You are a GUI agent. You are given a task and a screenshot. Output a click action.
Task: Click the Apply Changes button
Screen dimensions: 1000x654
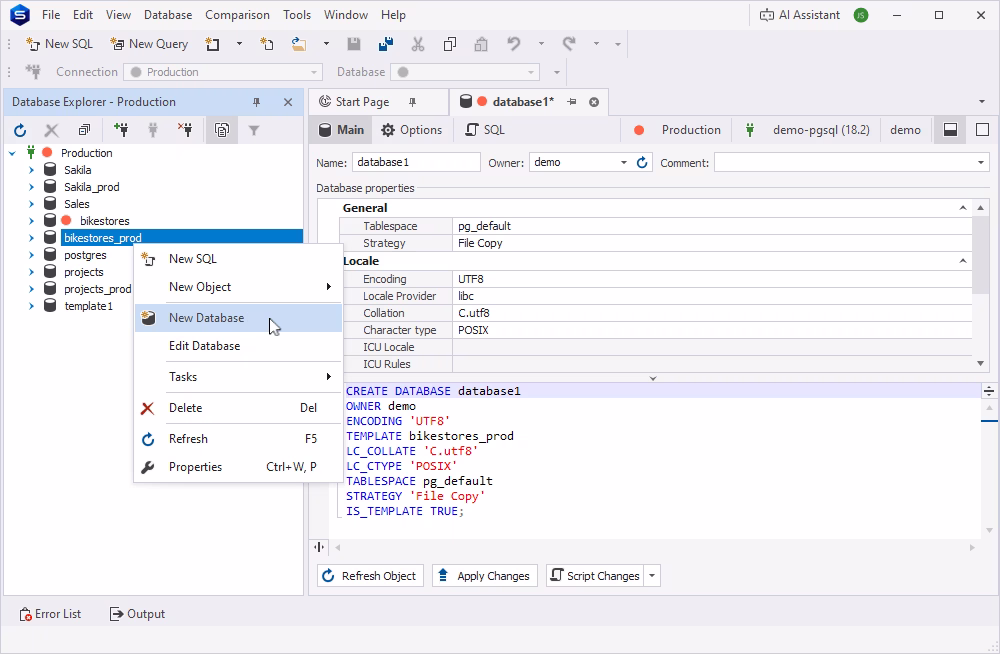pyautogui.click(x=485, y=576)
